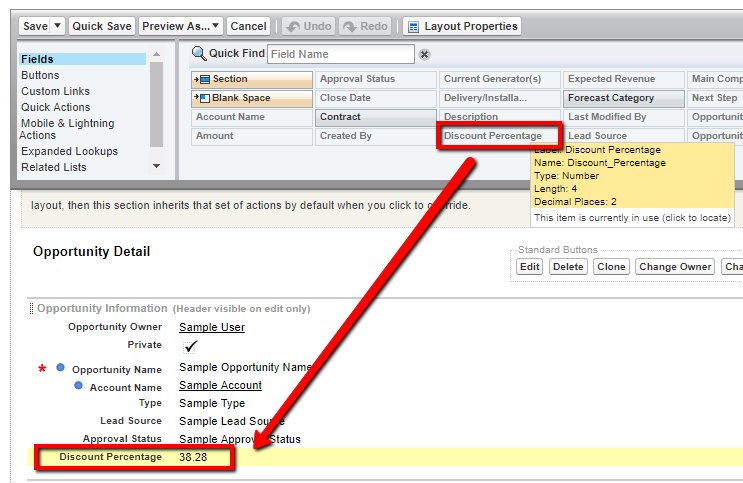
Task: Click the Discount Percentage value 38.28
Action: pyautogui.click(x=193, y=457)
